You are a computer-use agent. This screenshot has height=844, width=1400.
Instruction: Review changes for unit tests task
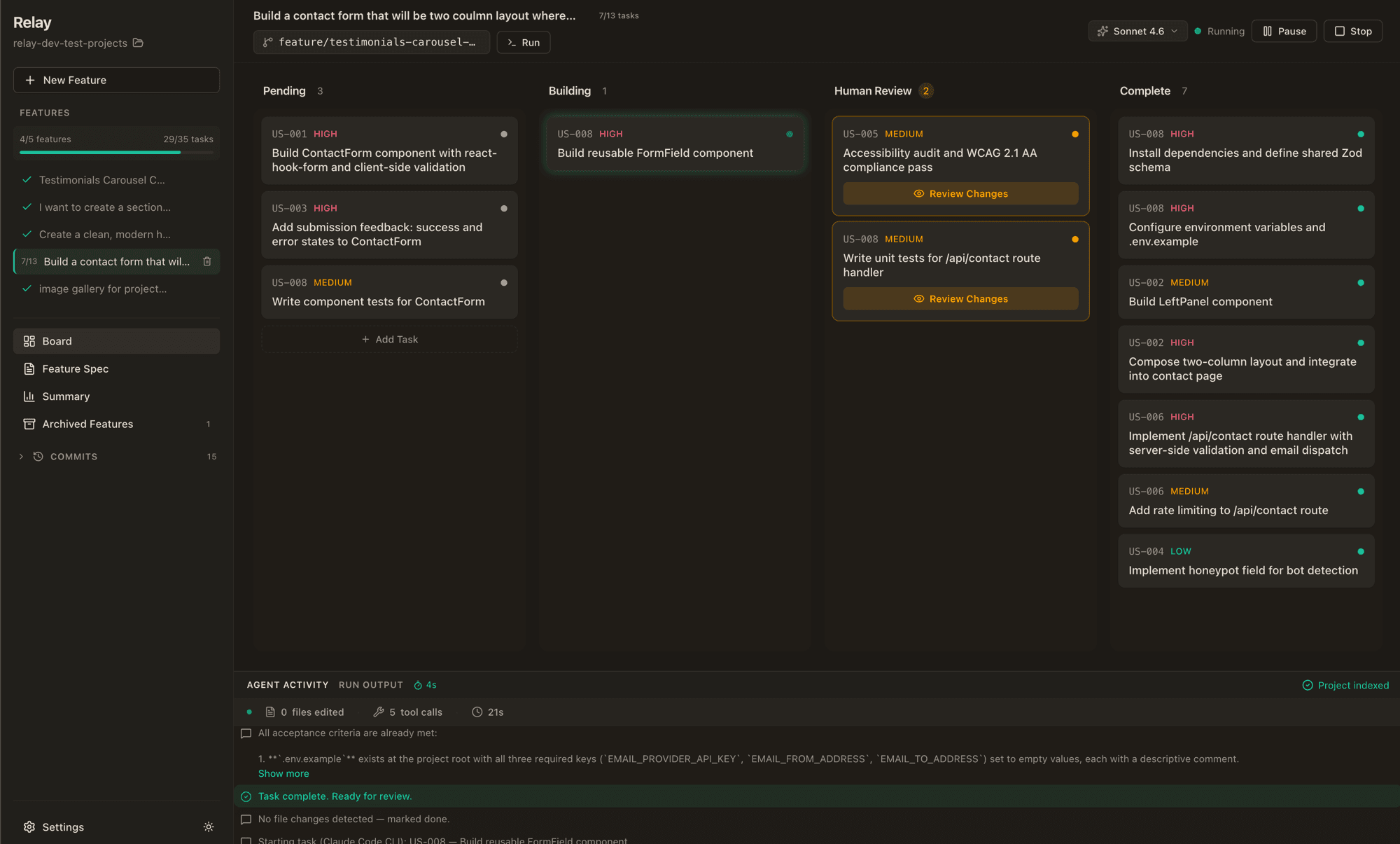960,299
